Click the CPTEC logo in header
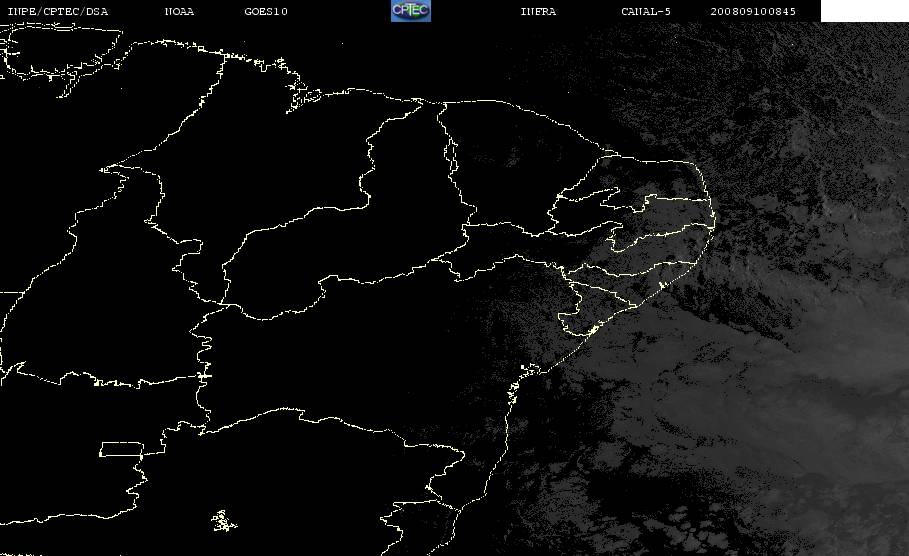The height and width of the screenshot is (556, 909). point(410,11)
